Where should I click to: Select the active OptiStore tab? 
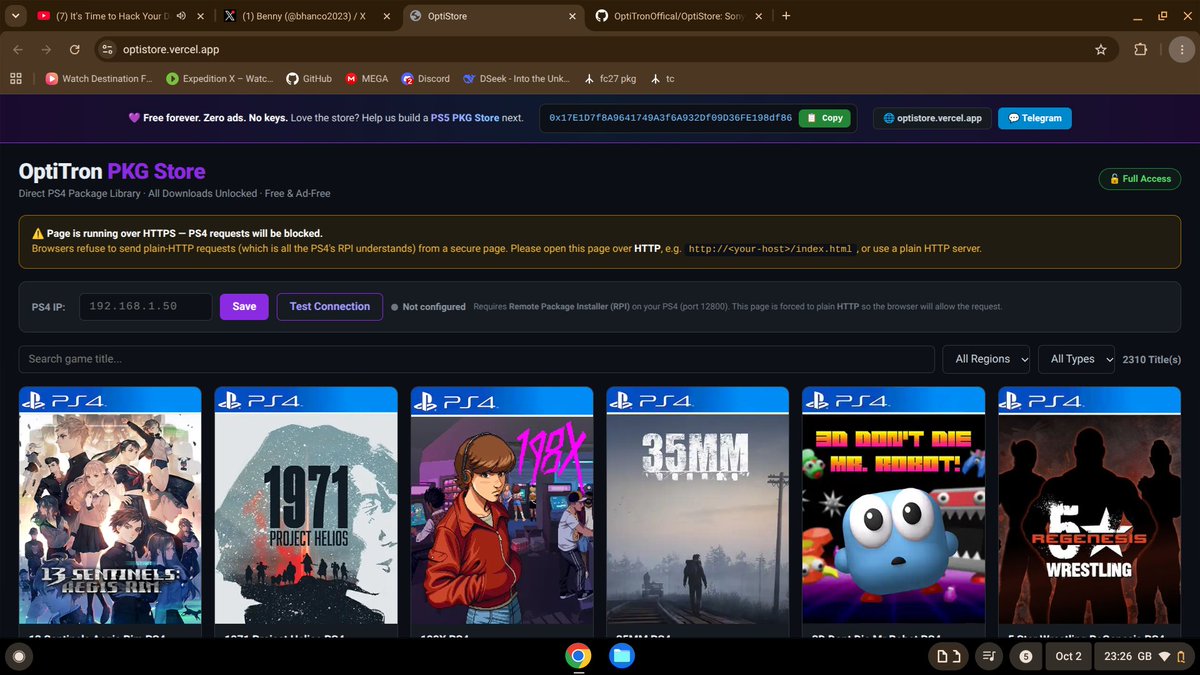coord(492,16)
